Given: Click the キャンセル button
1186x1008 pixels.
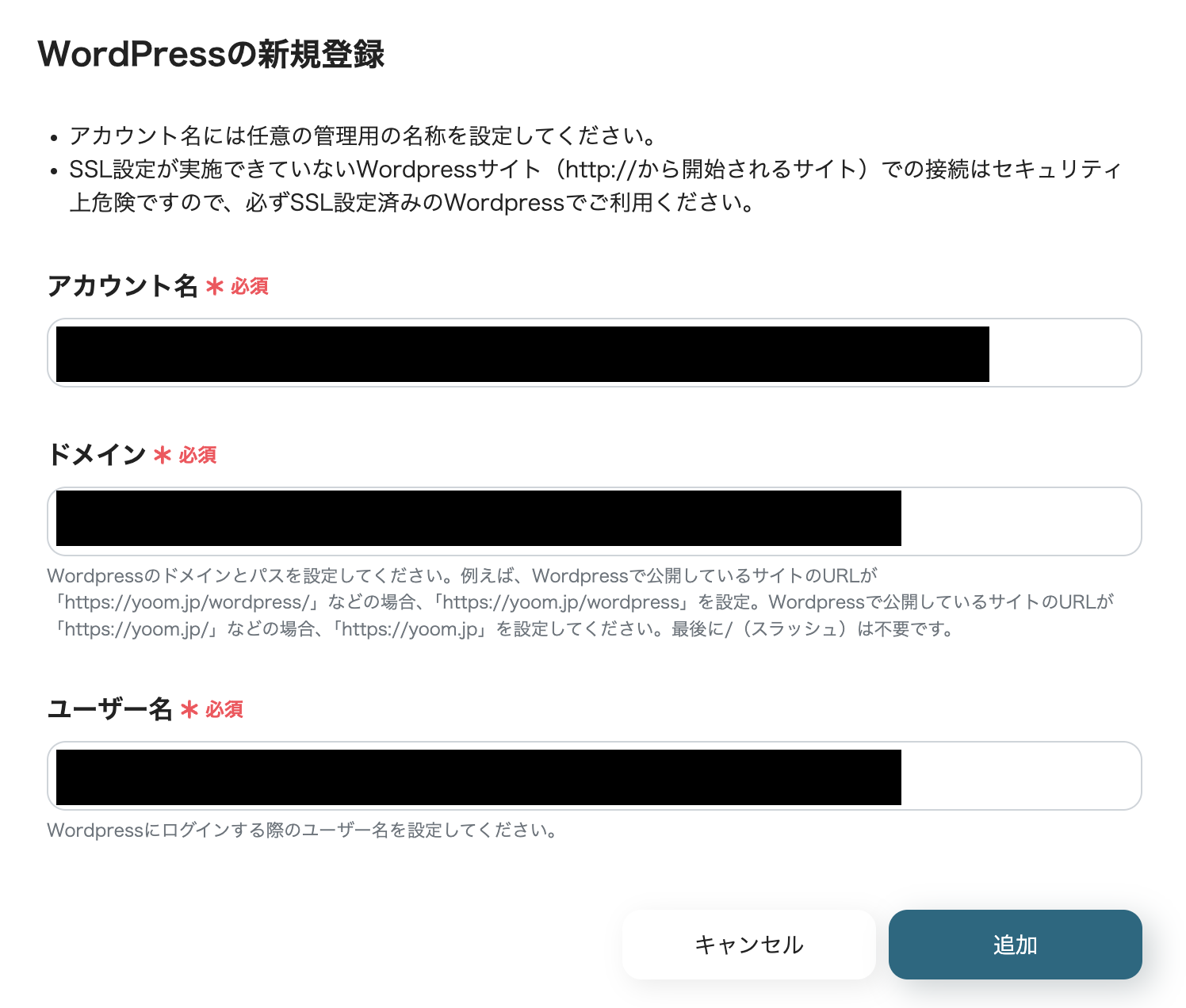Looking at the screenshot, I should tap(748, 945).
